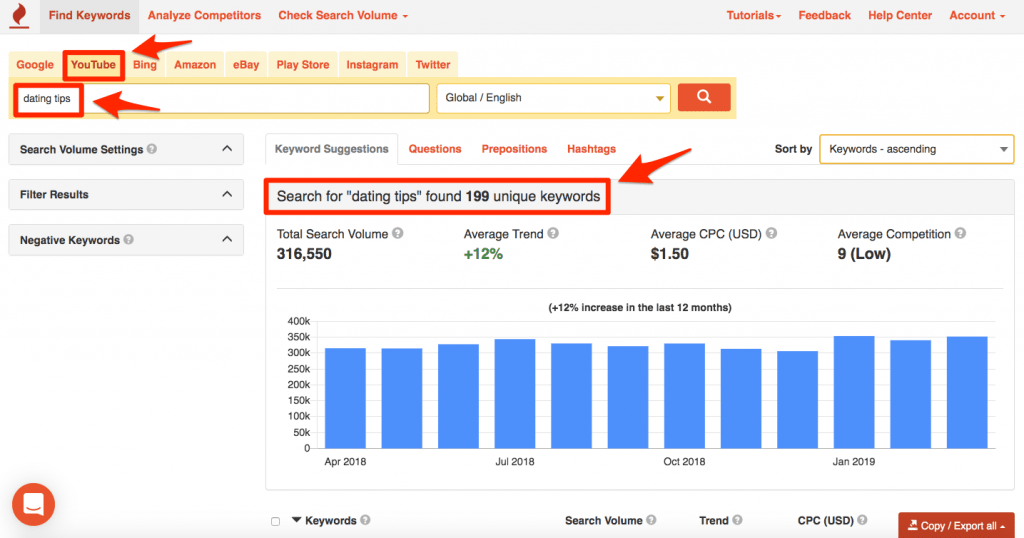Switch to the Hashtags tab
Image resolution: width=1024 pixels, height=538 pixels.
(591, 149)
